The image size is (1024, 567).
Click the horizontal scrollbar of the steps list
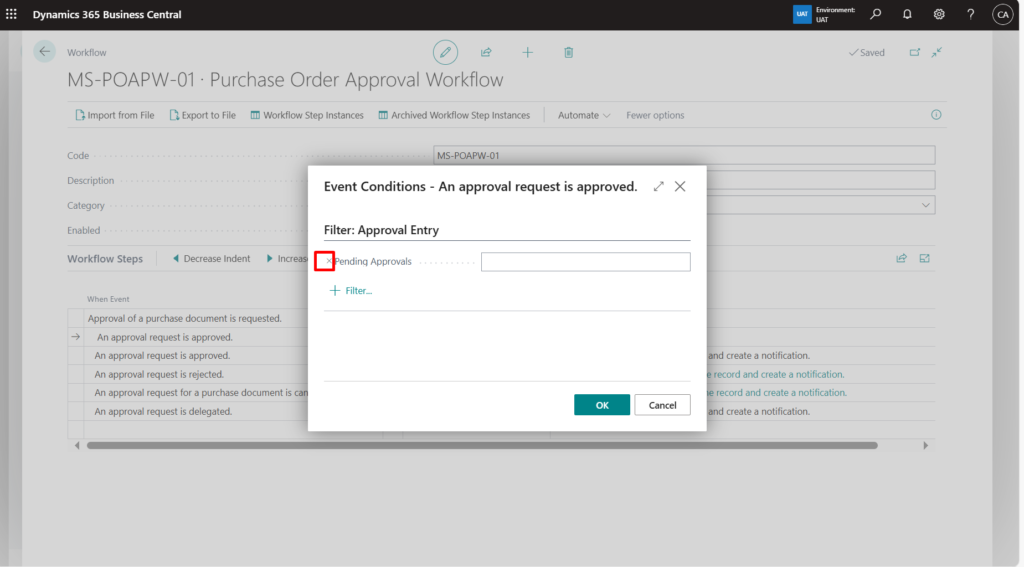(482, 446)
